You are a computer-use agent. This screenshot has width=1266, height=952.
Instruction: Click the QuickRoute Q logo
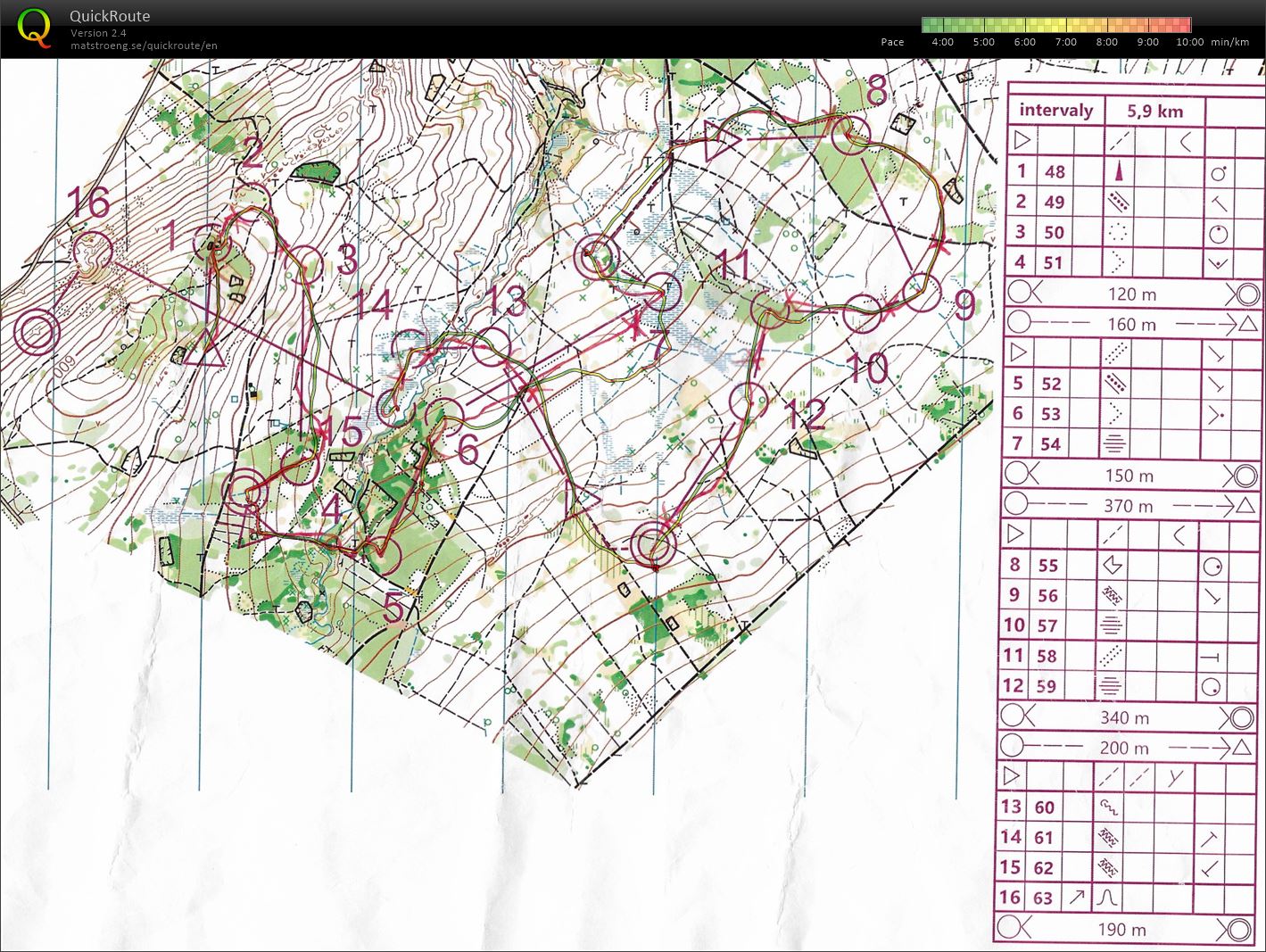pos(35,26)
